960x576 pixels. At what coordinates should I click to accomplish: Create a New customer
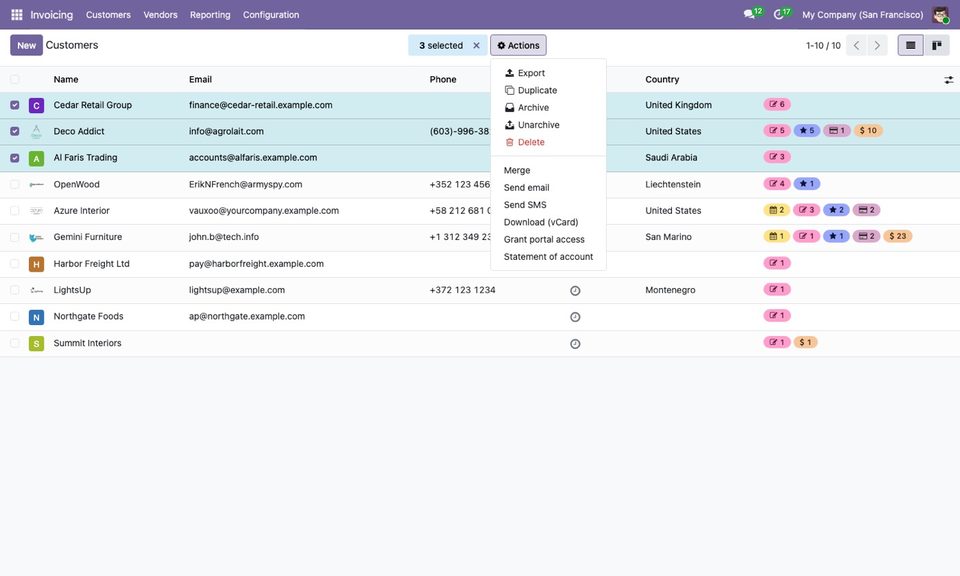tap(26, 45)
